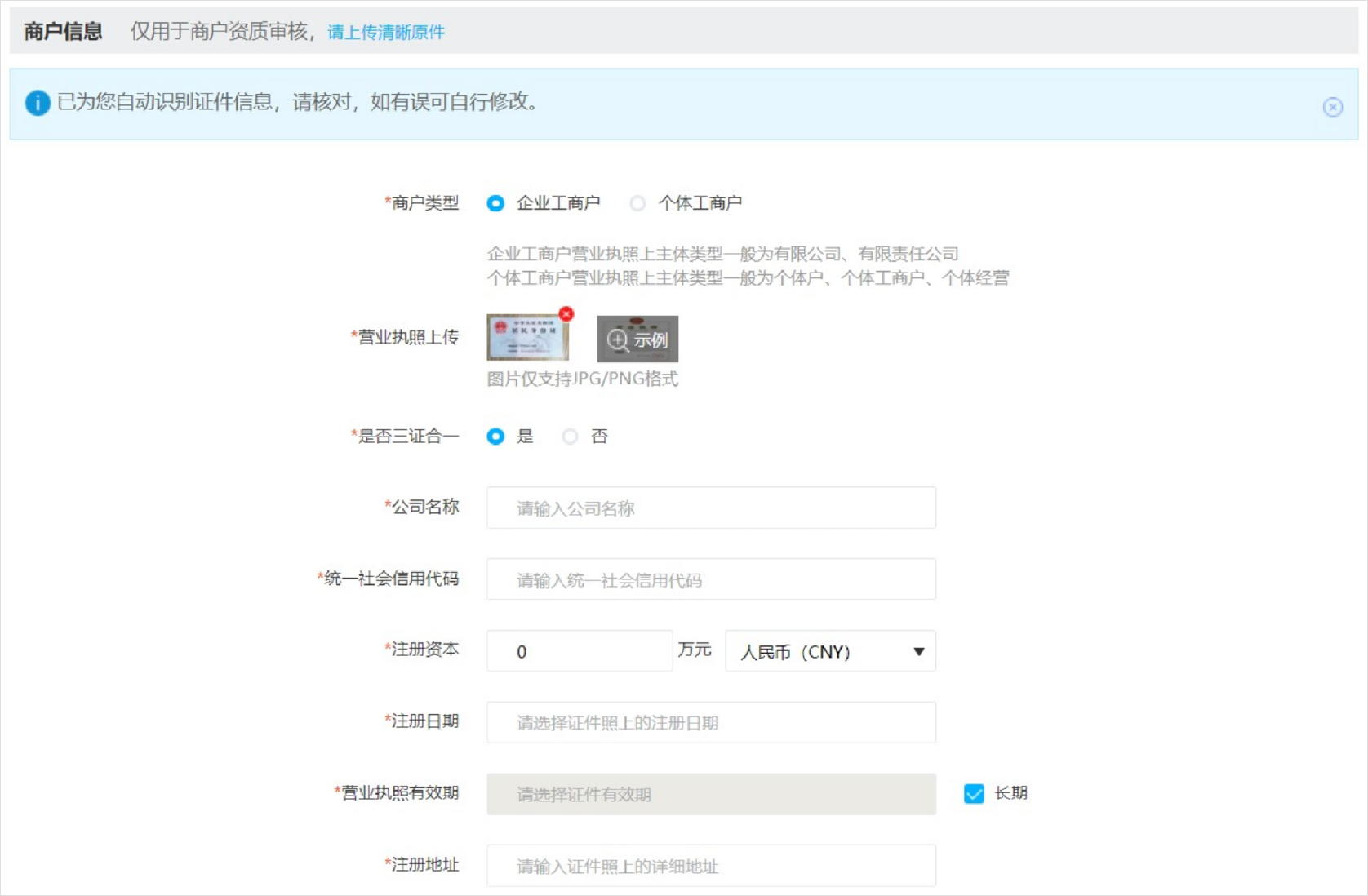Click the 请上传清晰原件 link

coord(385,32)
